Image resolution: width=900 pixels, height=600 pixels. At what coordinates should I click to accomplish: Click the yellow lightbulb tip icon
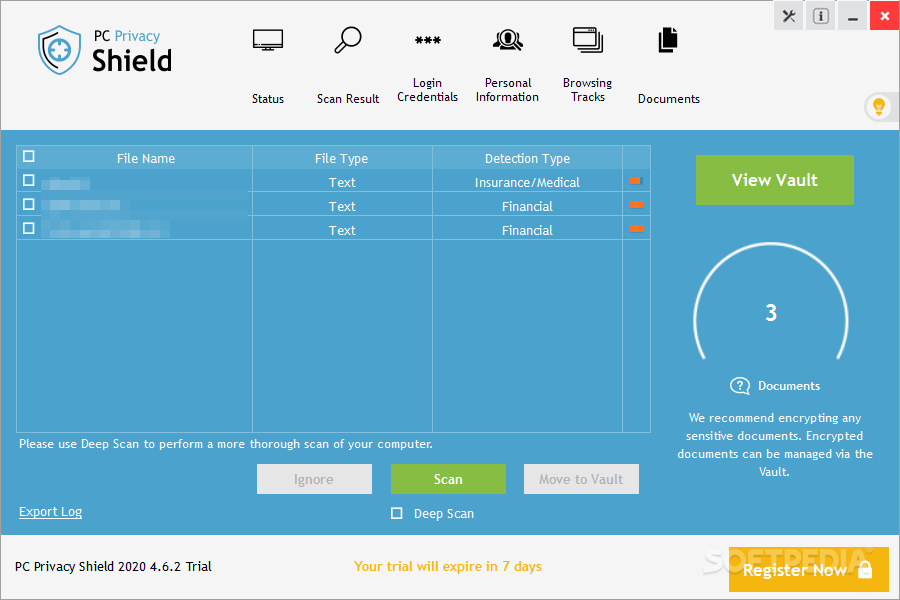click(879, 107)
